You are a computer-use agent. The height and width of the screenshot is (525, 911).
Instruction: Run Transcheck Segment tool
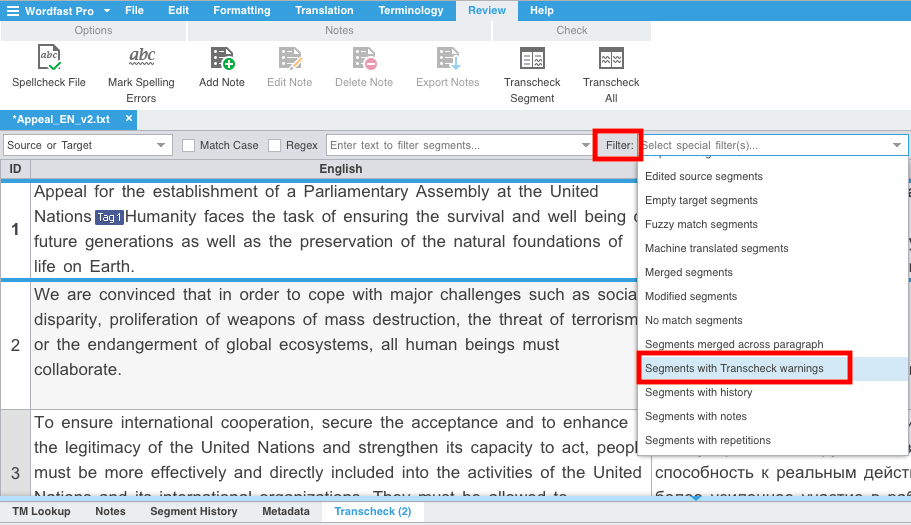[x=532, y=58]
